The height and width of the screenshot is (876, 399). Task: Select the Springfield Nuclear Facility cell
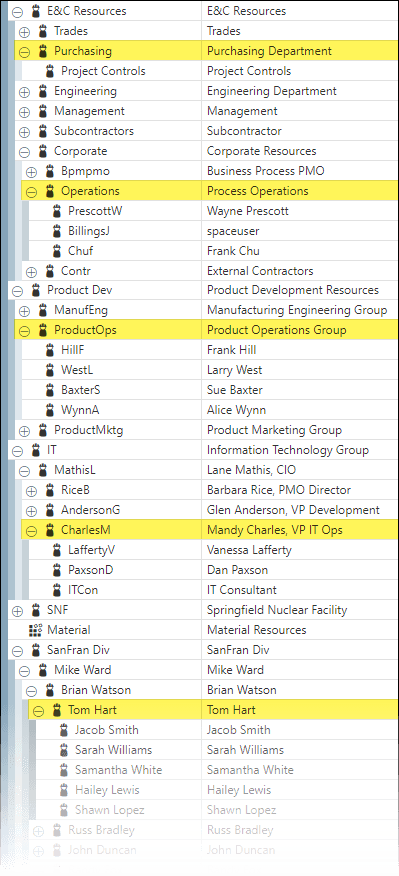point(300,610)
